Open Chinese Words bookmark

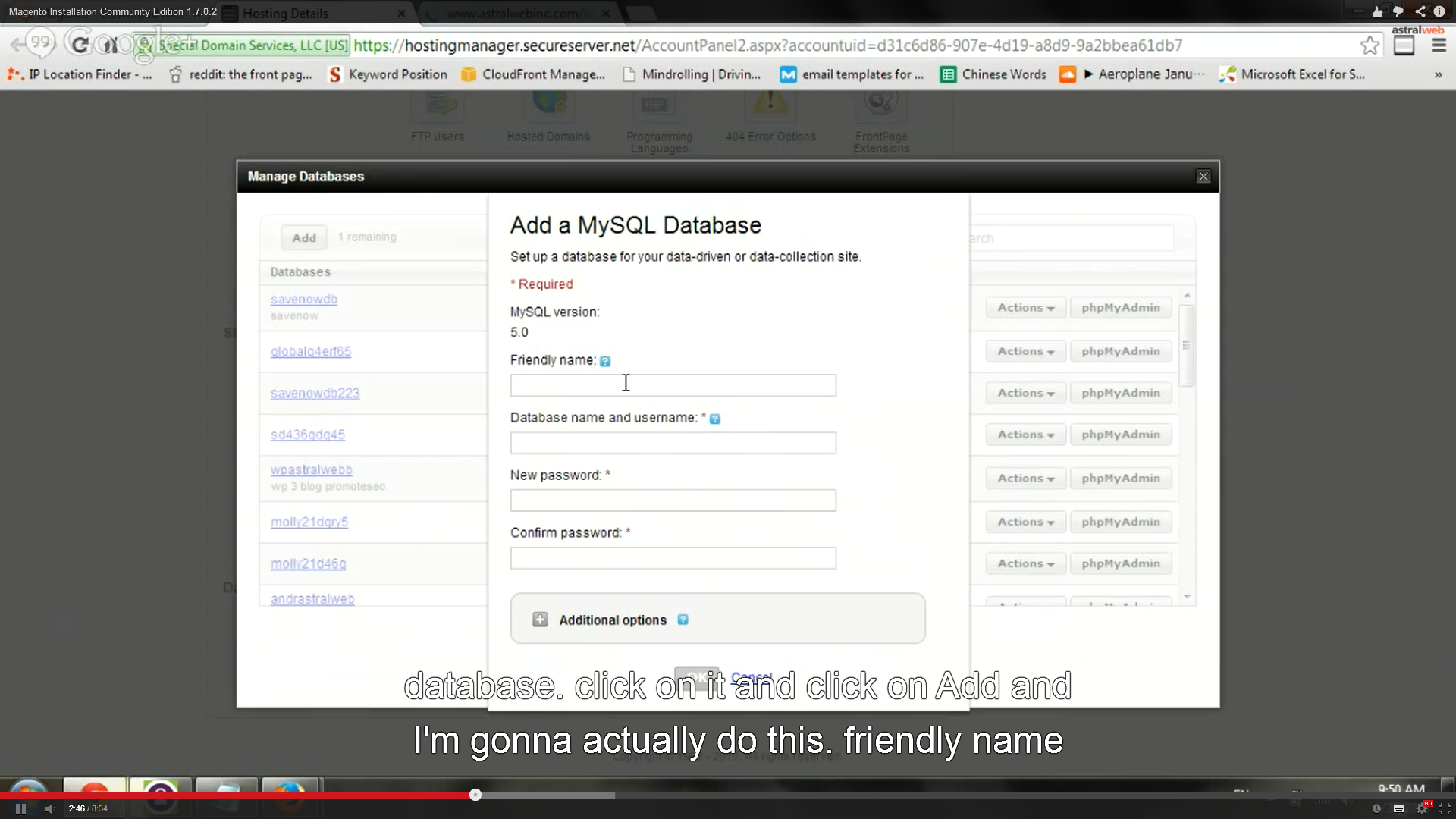(993, 74)
